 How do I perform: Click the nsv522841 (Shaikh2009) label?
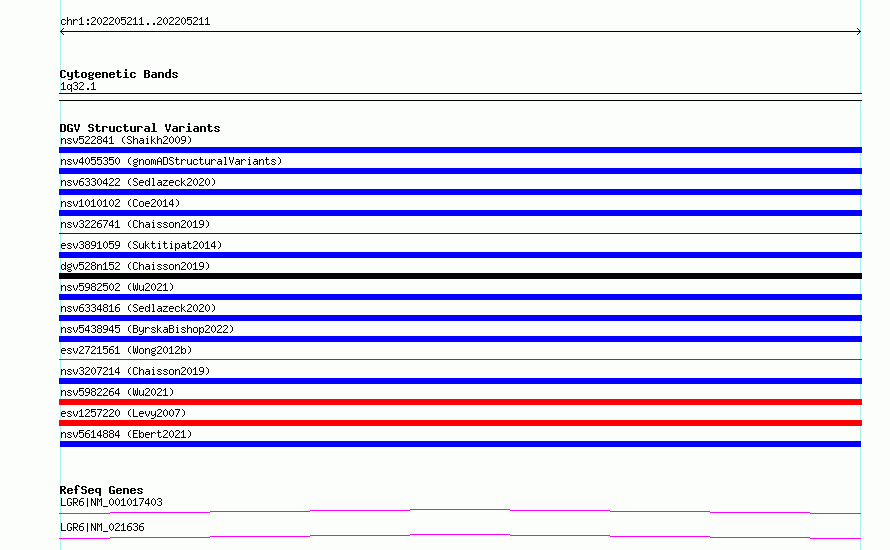coord(126,140)
